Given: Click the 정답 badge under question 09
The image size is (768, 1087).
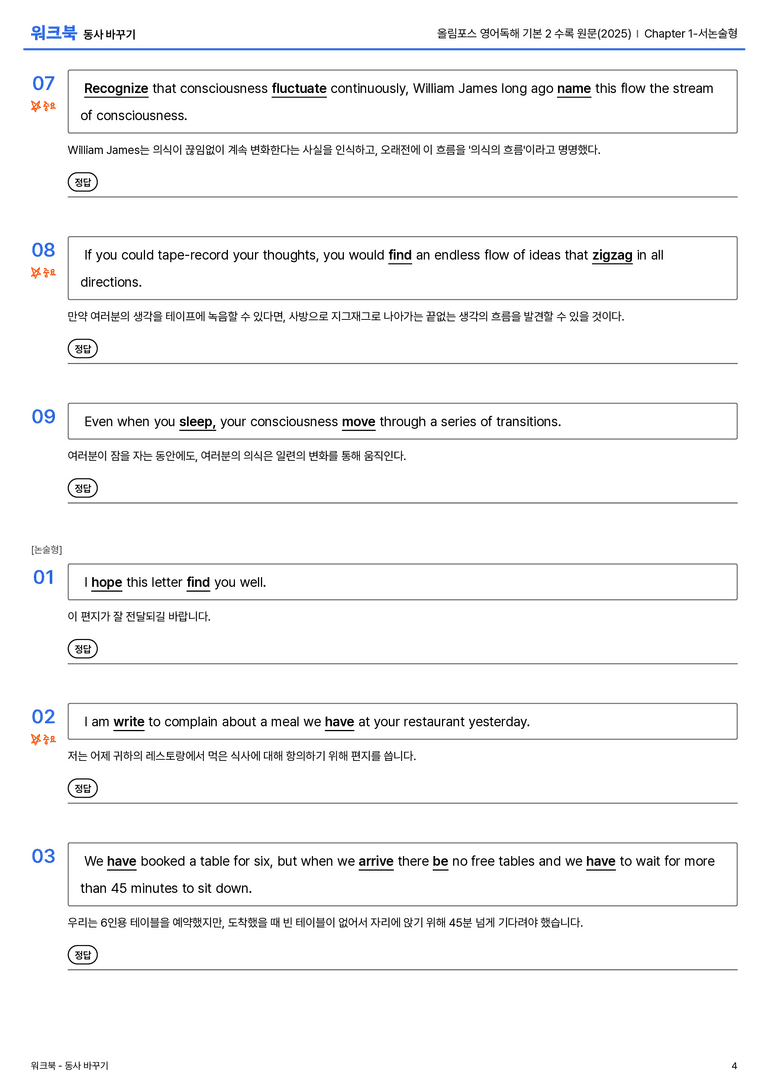Looking at the screenshot, I should click(82, 488).
